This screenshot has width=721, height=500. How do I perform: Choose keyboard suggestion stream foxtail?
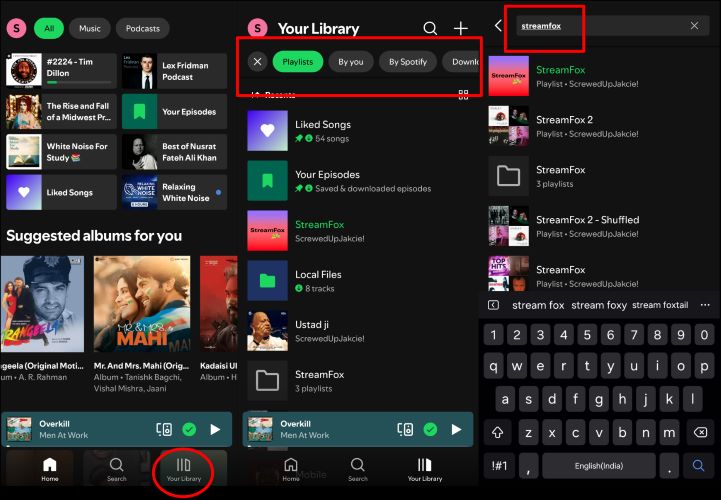tap(660, 305)
